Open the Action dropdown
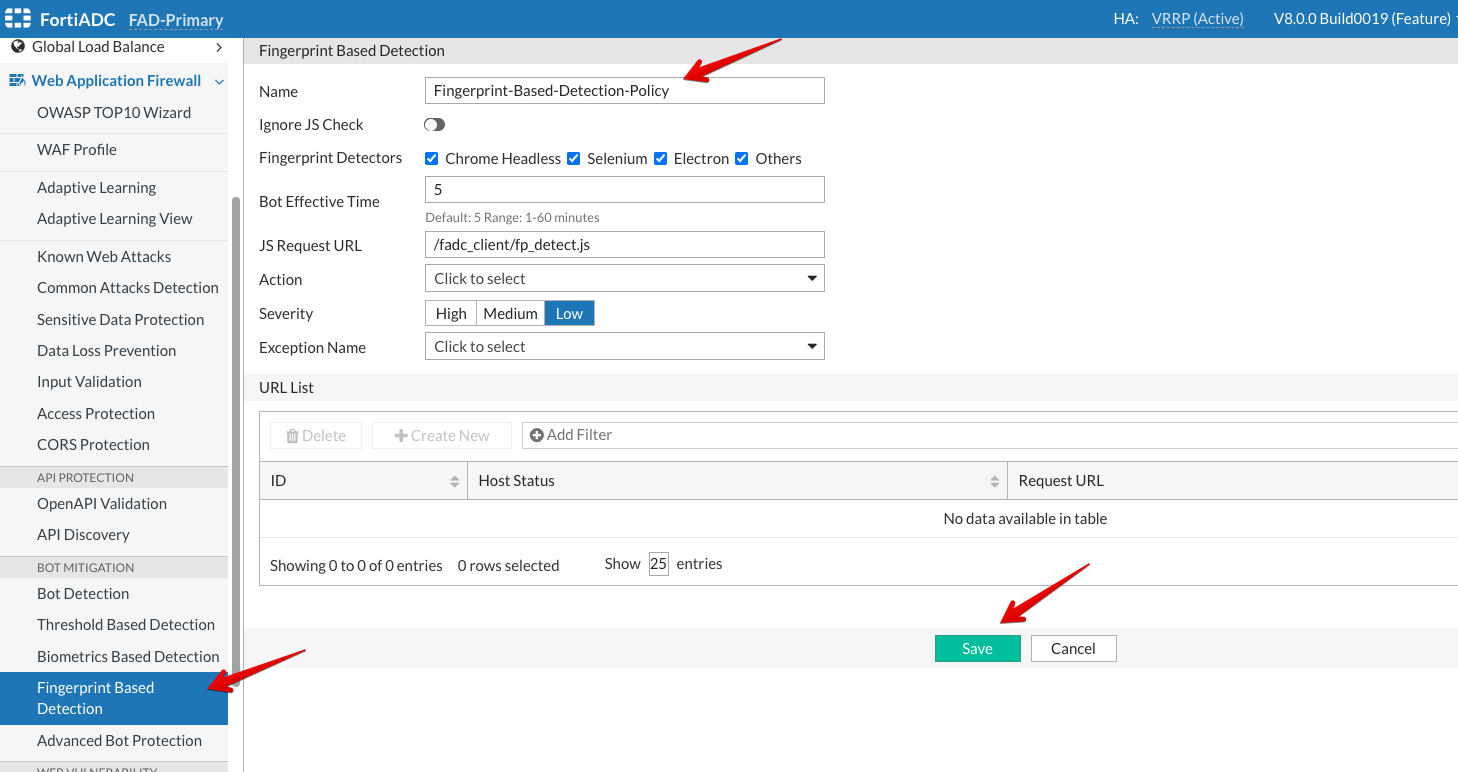 (624, 279)
